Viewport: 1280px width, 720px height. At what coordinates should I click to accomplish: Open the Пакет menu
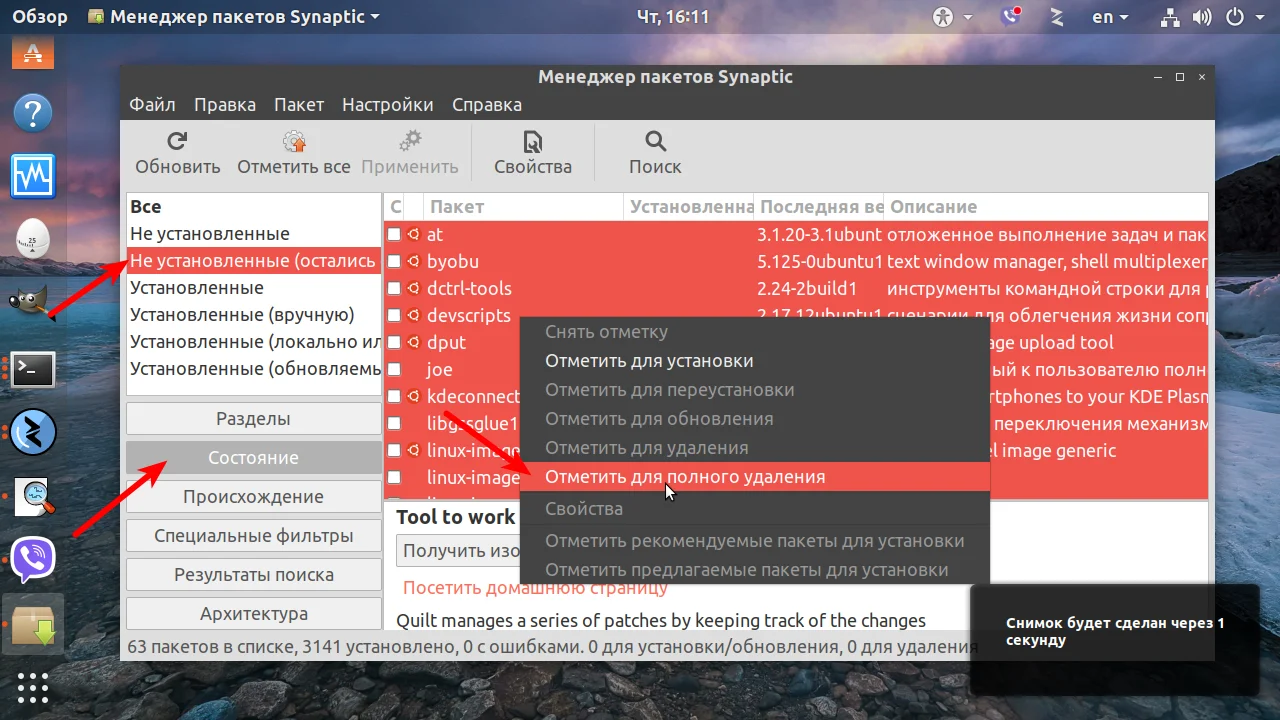click(x=299, y=104)
